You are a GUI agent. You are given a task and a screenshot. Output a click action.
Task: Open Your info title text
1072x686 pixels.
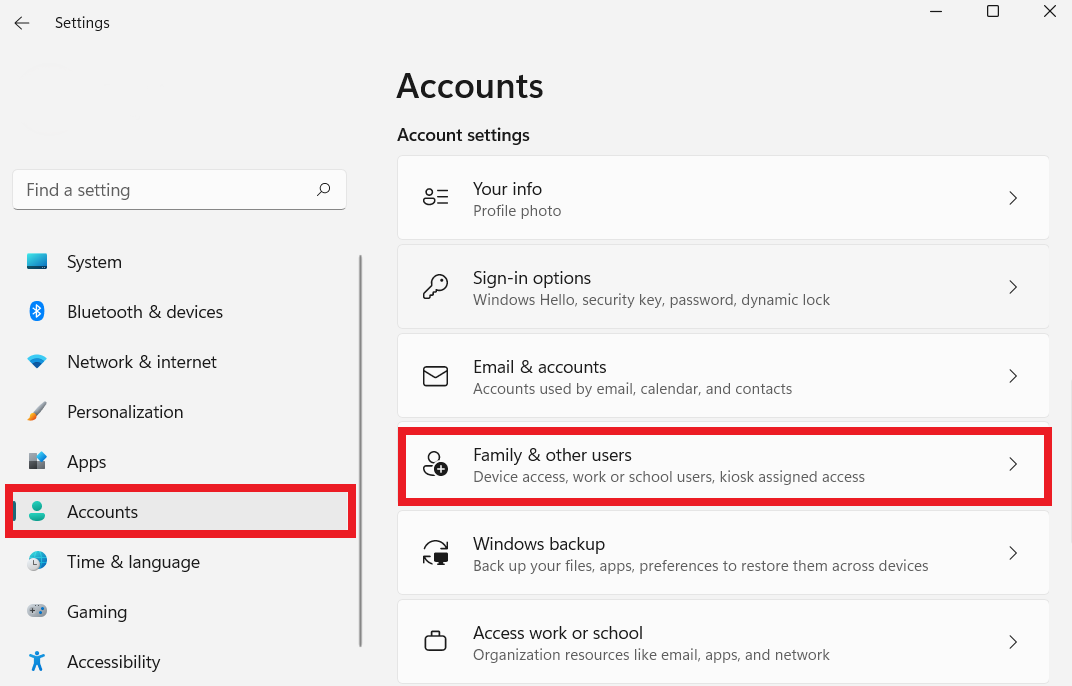click(x=507, y=189)
